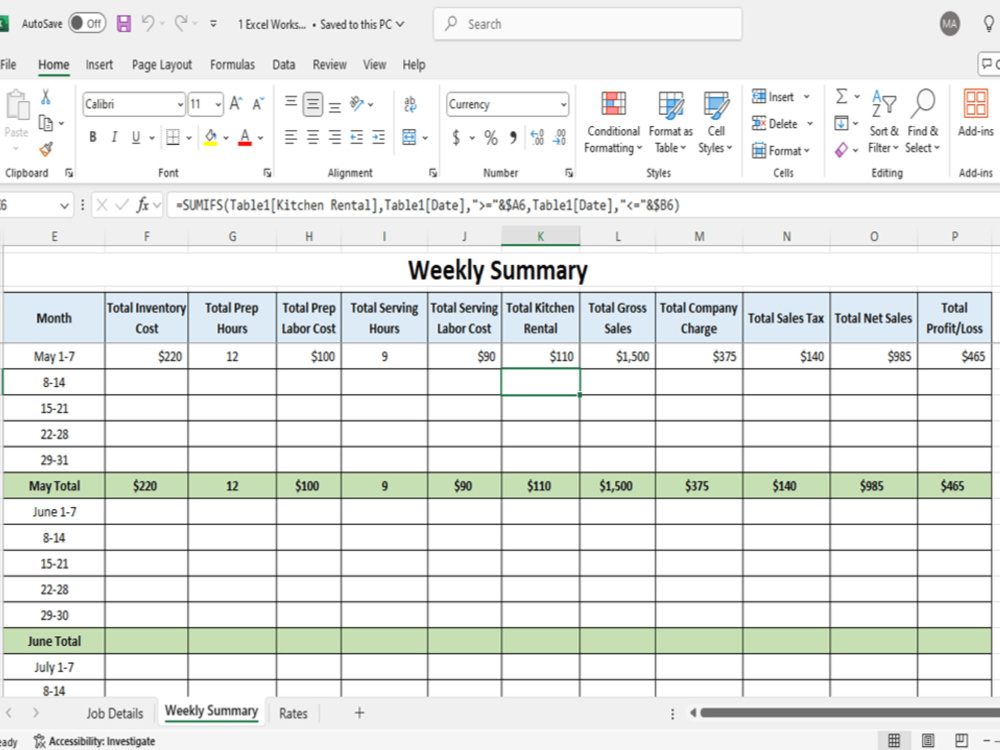
Task: Open Format as Table gallery
Action: 670,120
